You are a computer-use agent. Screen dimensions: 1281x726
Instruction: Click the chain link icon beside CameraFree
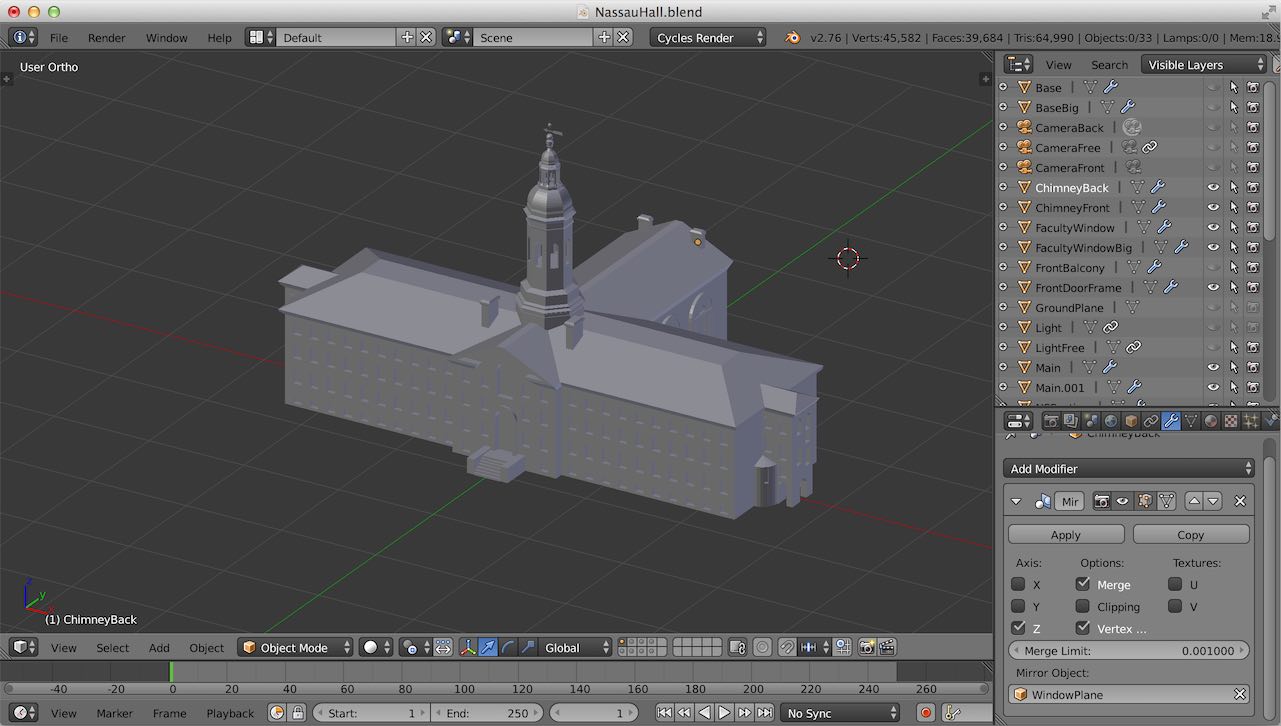tap(1150, 147)
